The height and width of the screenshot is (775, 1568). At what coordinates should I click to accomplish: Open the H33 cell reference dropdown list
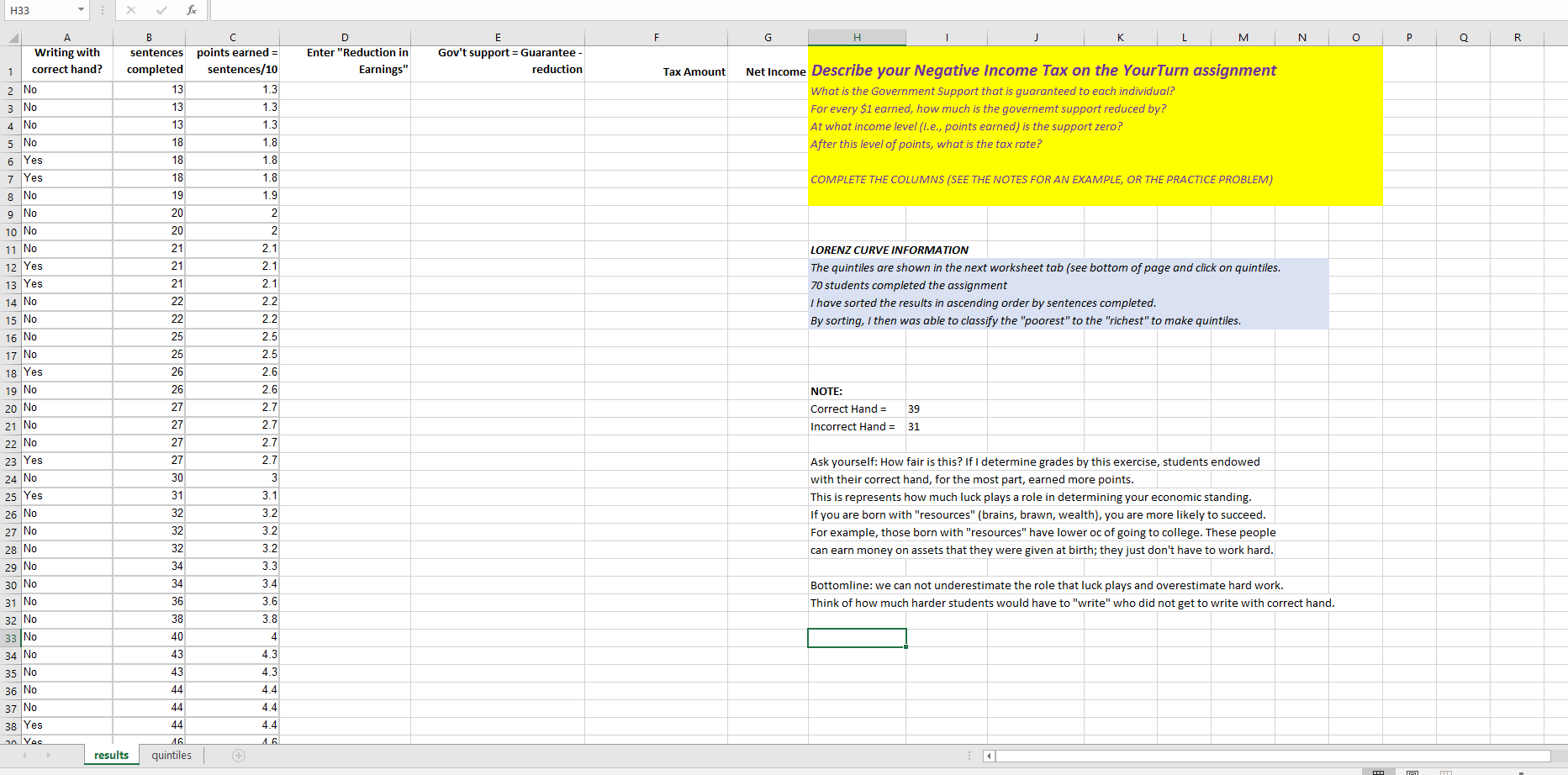(x=82, y=10)
